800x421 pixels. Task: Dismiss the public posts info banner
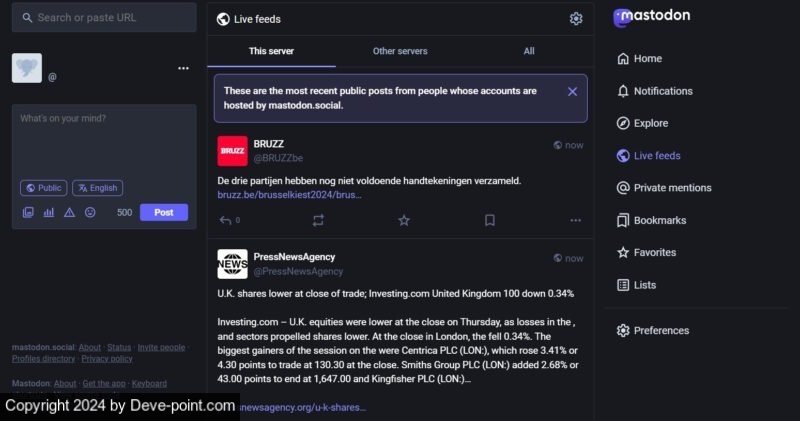coord(572,91)
